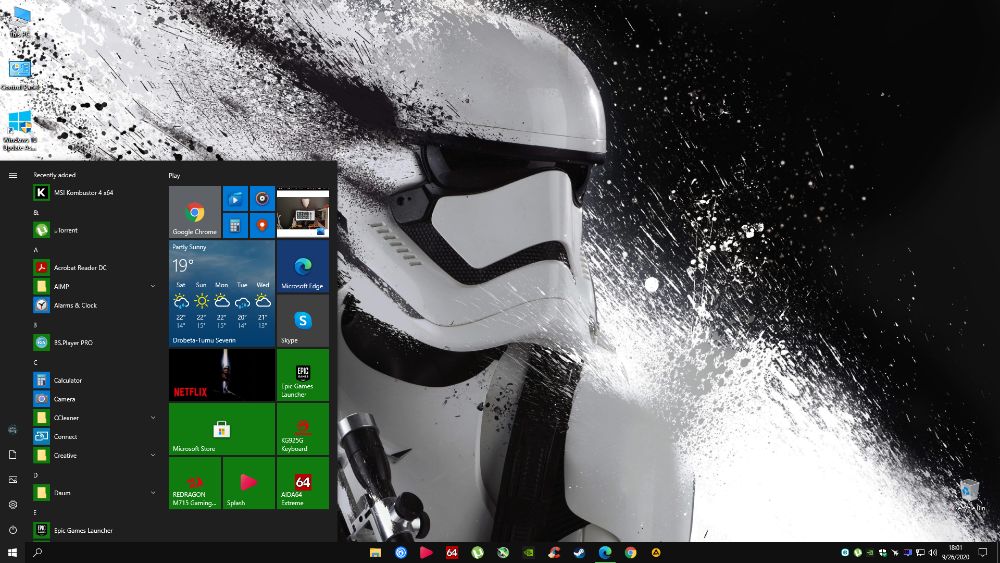Open the Power options button

pos(13,529)
